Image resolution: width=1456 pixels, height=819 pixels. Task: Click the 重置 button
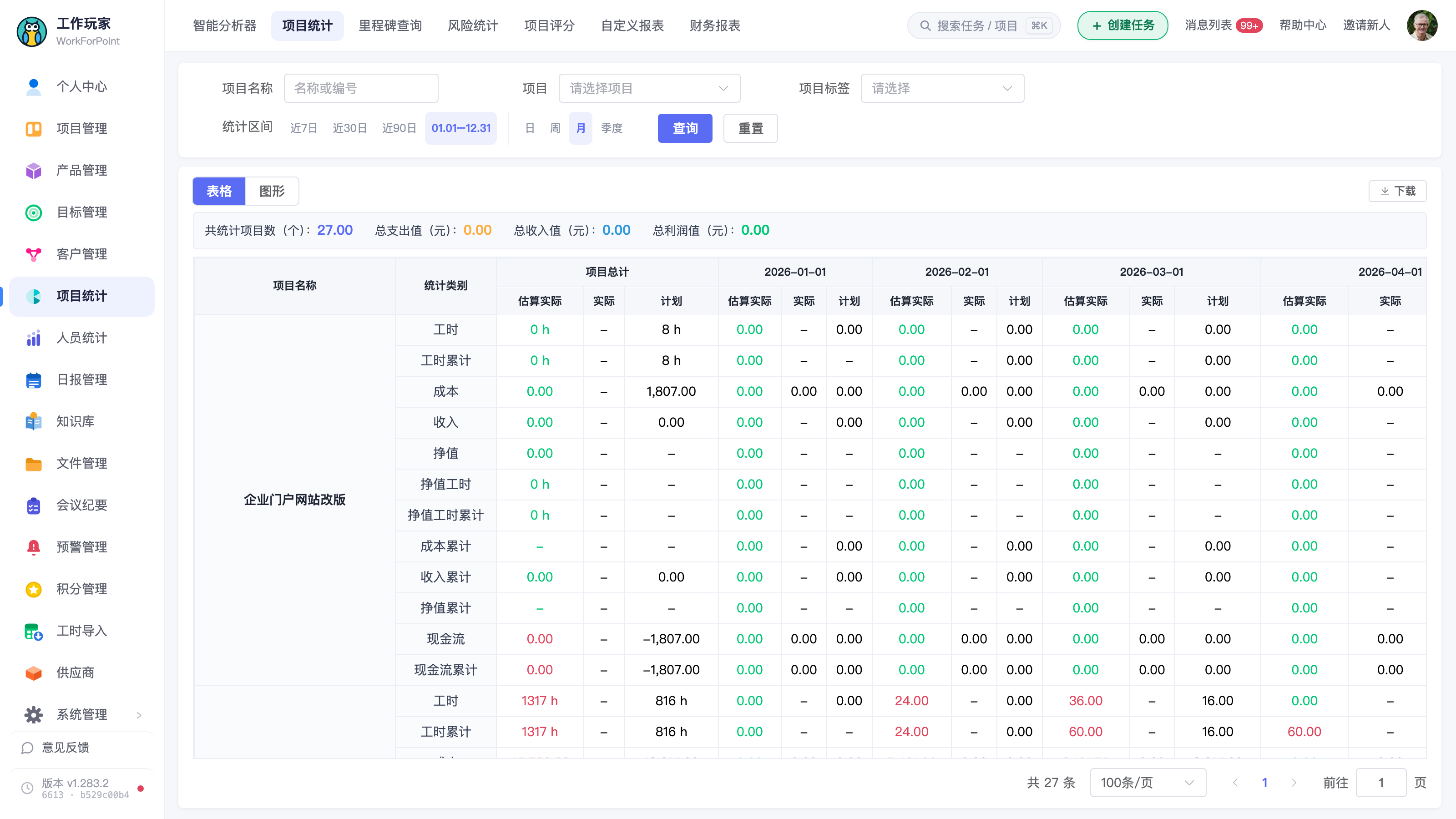[751, 128]
